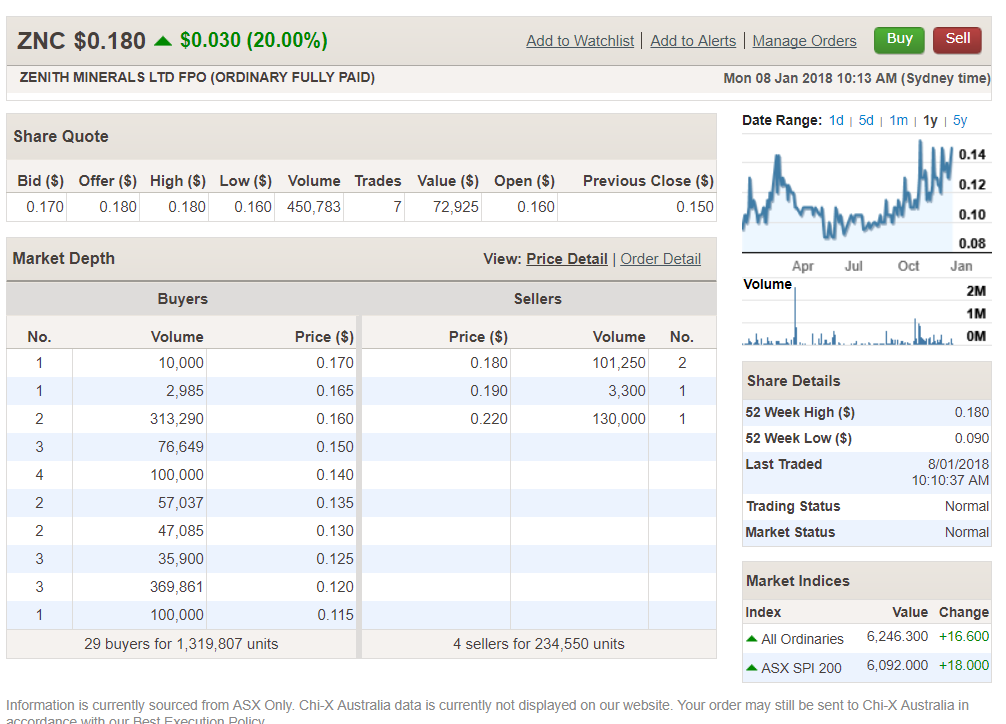Click the Trades count 7
1006x724 pixels.
pos(397,207)
